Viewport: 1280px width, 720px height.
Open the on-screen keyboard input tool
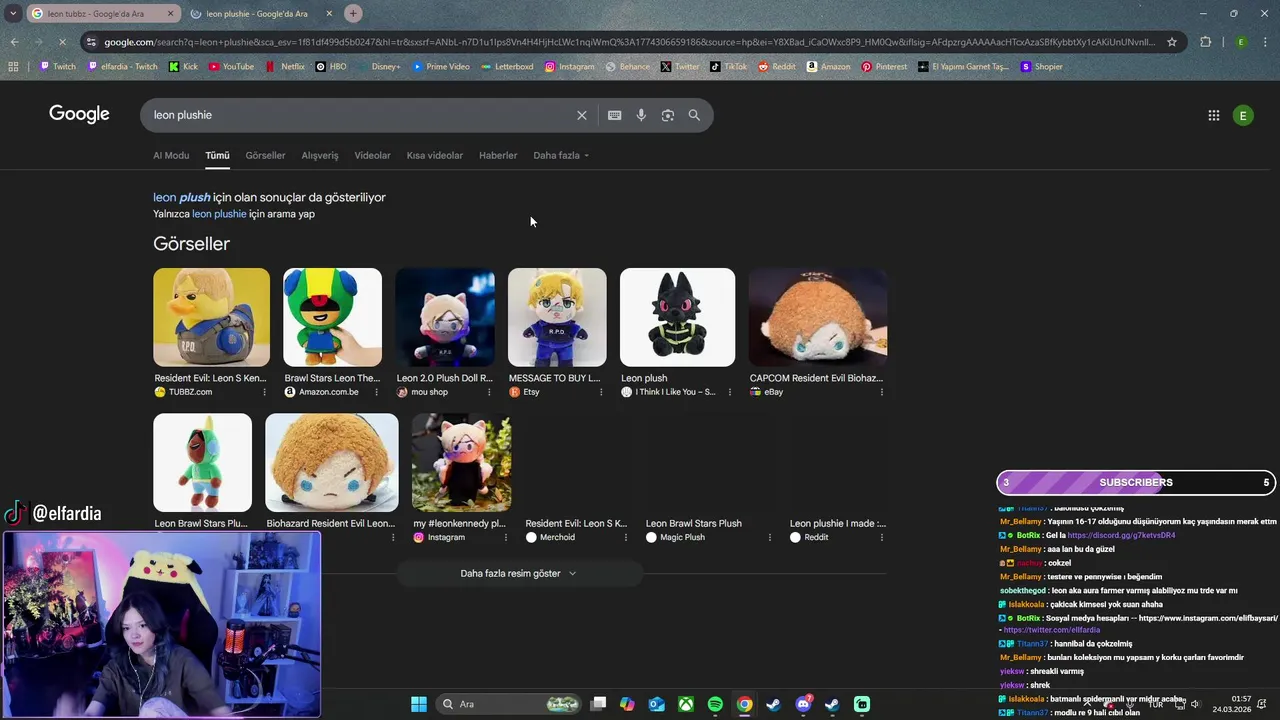tap(614, 115)
